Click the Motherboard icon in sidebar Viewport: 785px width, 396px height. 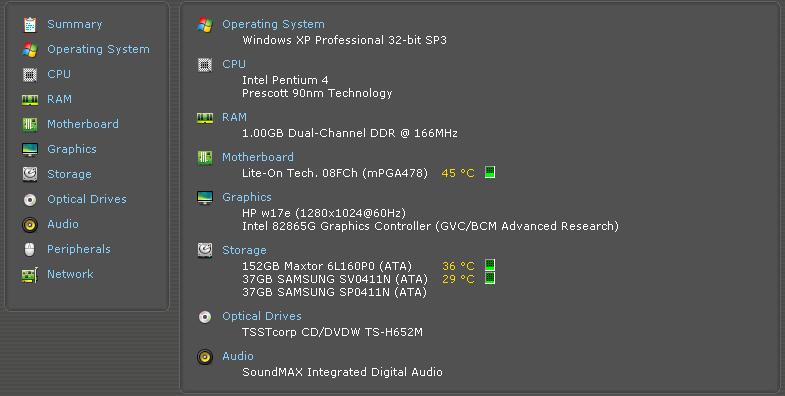tap(30, 124)
